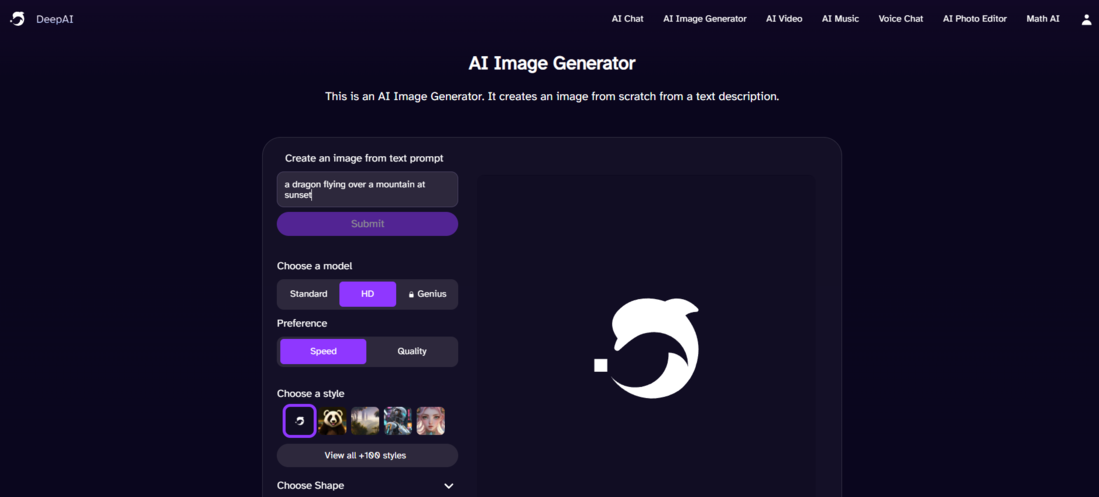Open the AI Video nav item
The image size is (1099, 497).
pyautogui.click(x=784, y=19)
